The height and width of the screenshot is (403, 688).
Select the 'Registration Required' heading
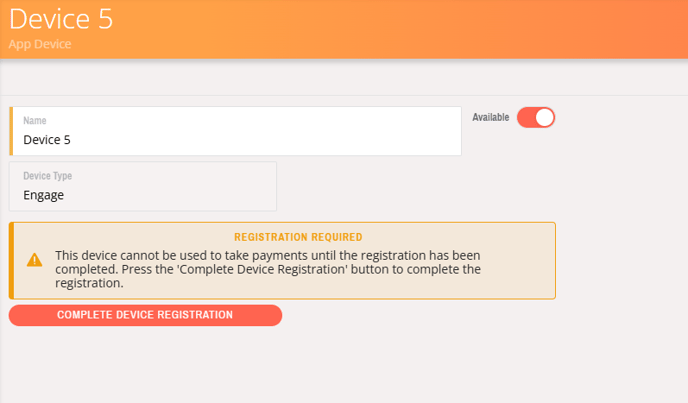(x=298, y=237)
